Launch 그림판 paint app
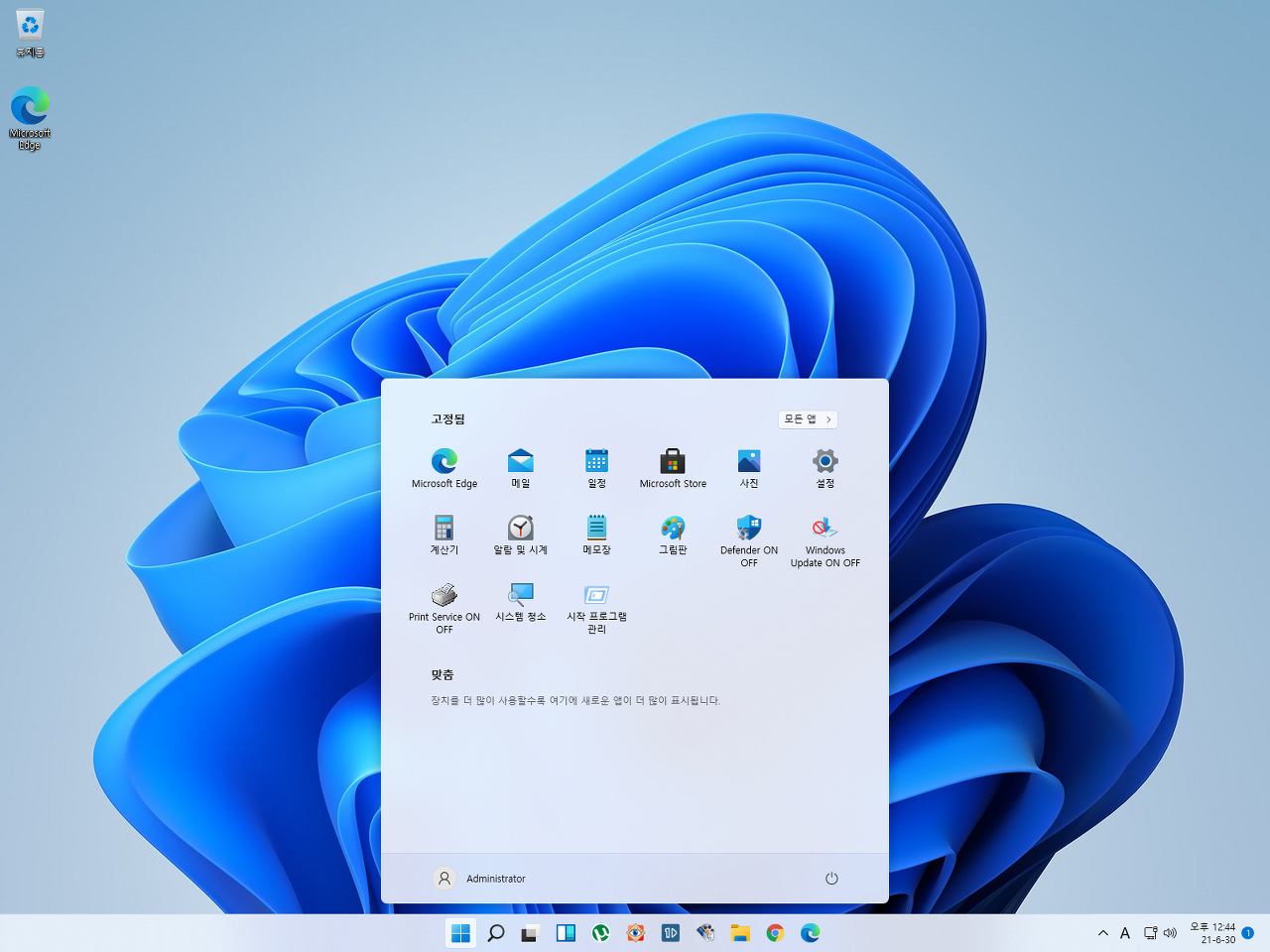The image size is (1270, 952). pyautogui.click(x=673, y=535)
